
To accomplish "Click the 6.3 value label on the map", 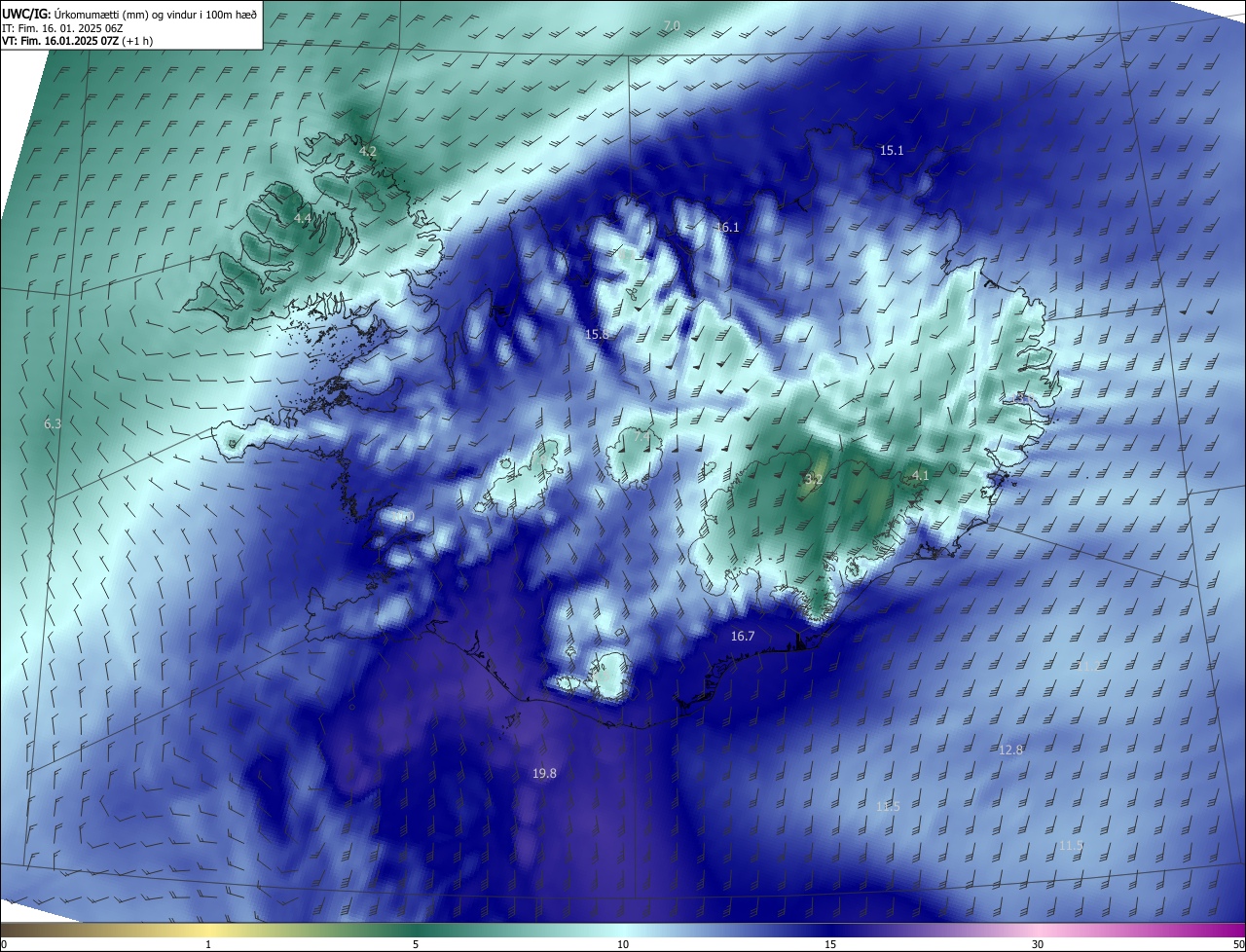I will pos(53,423).
